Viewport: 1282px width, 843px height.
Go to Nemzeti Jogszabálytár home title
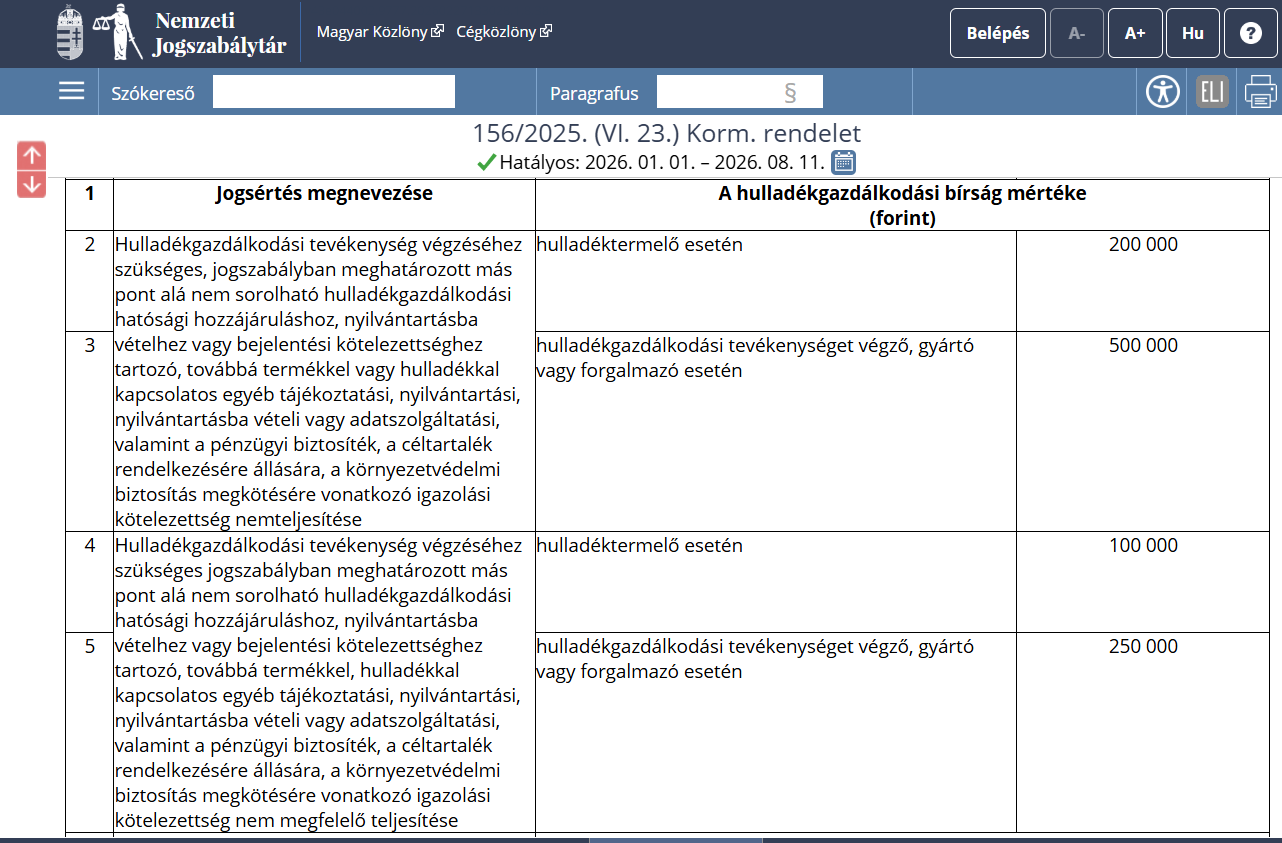tap(219, 33)
